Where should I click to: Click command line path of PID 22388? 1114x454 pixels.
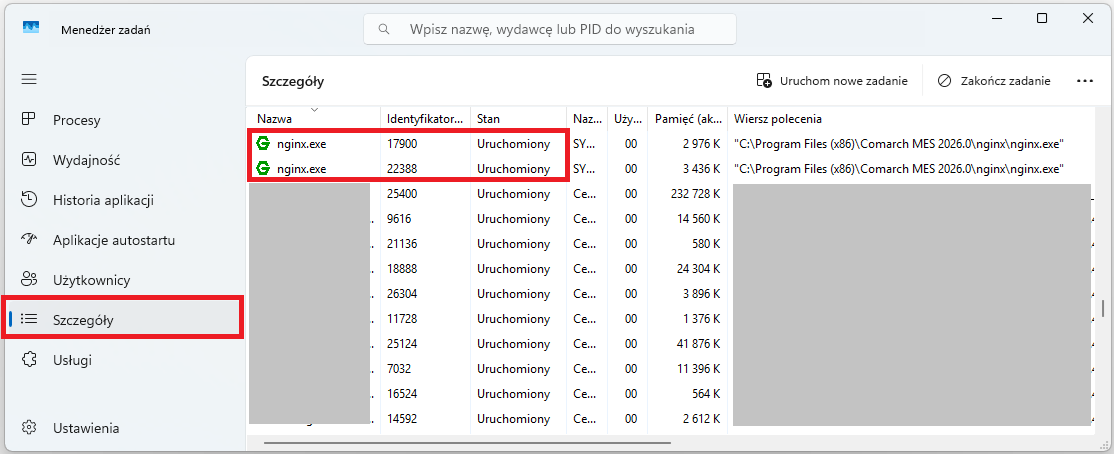pos(899,169)
